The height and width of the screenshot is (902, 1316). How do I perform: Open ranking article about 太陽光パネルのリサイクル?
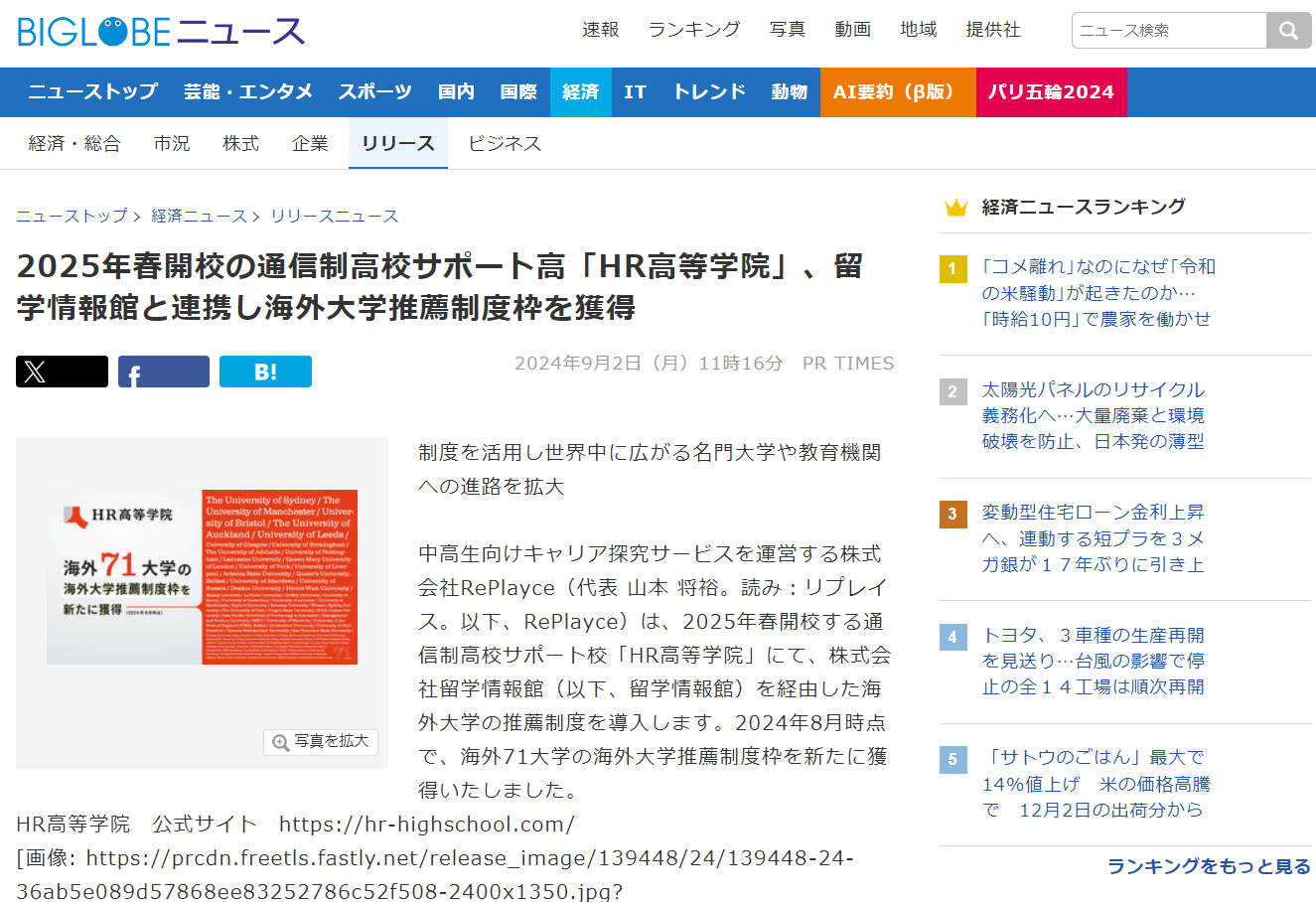(x=1094, y=415)
